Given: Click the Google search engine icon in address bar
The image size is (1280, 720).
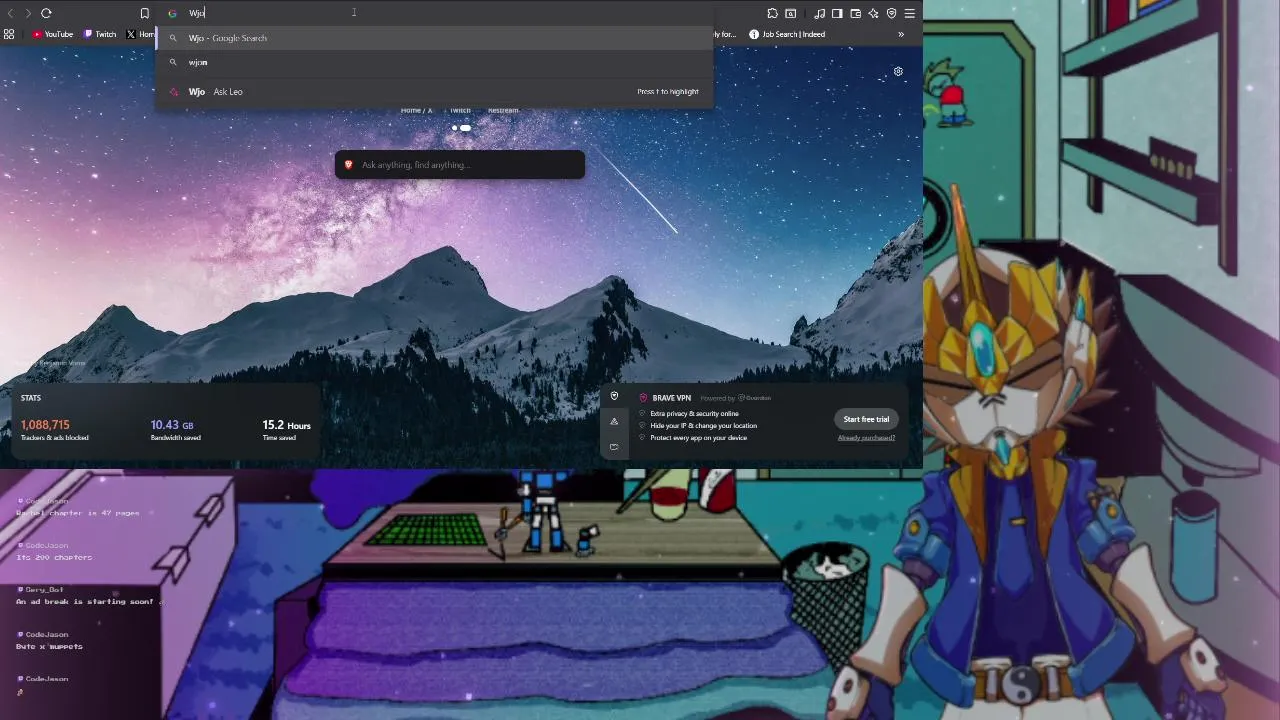Looking at the screenshot, I should [172, 13].
